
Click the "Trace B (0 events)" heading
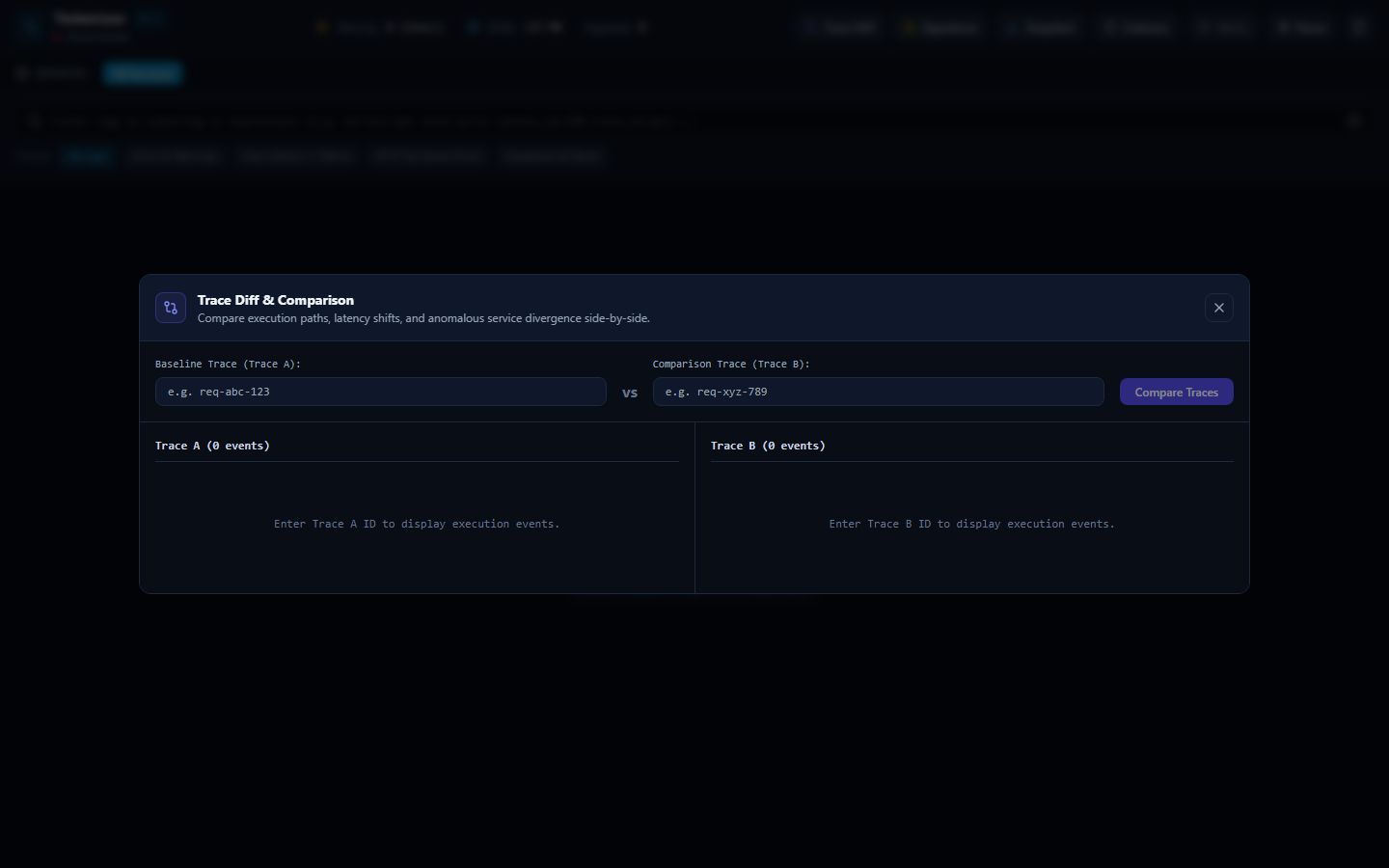pos(768,446)
